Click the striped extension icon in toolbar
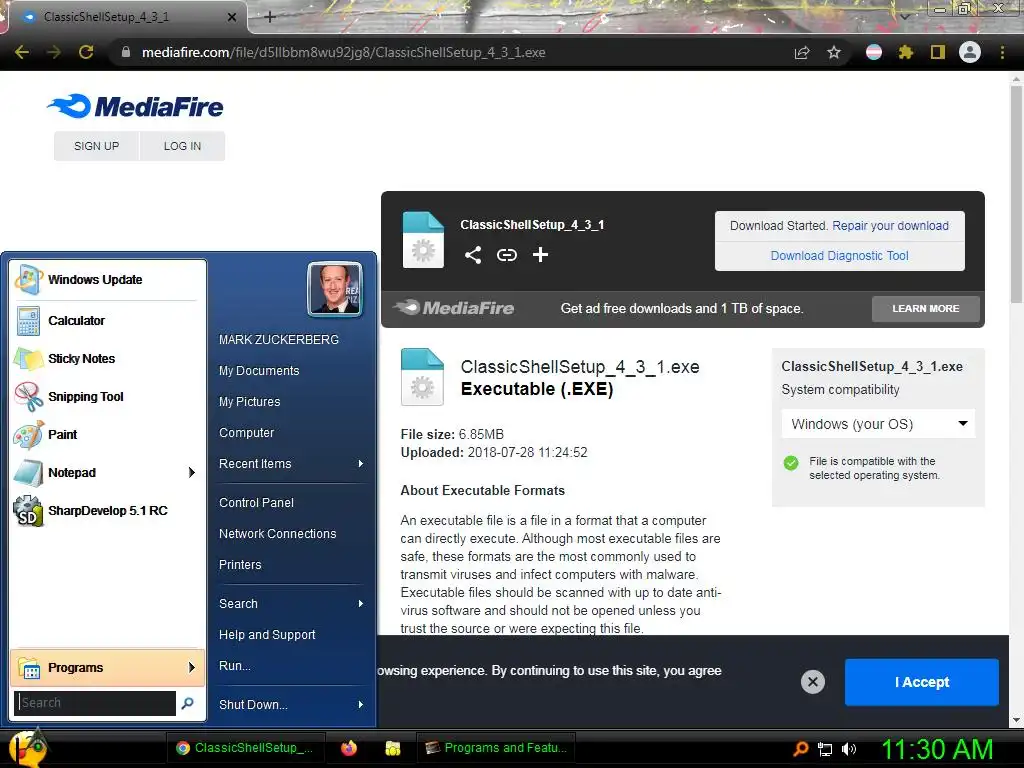 coord(874,52)
